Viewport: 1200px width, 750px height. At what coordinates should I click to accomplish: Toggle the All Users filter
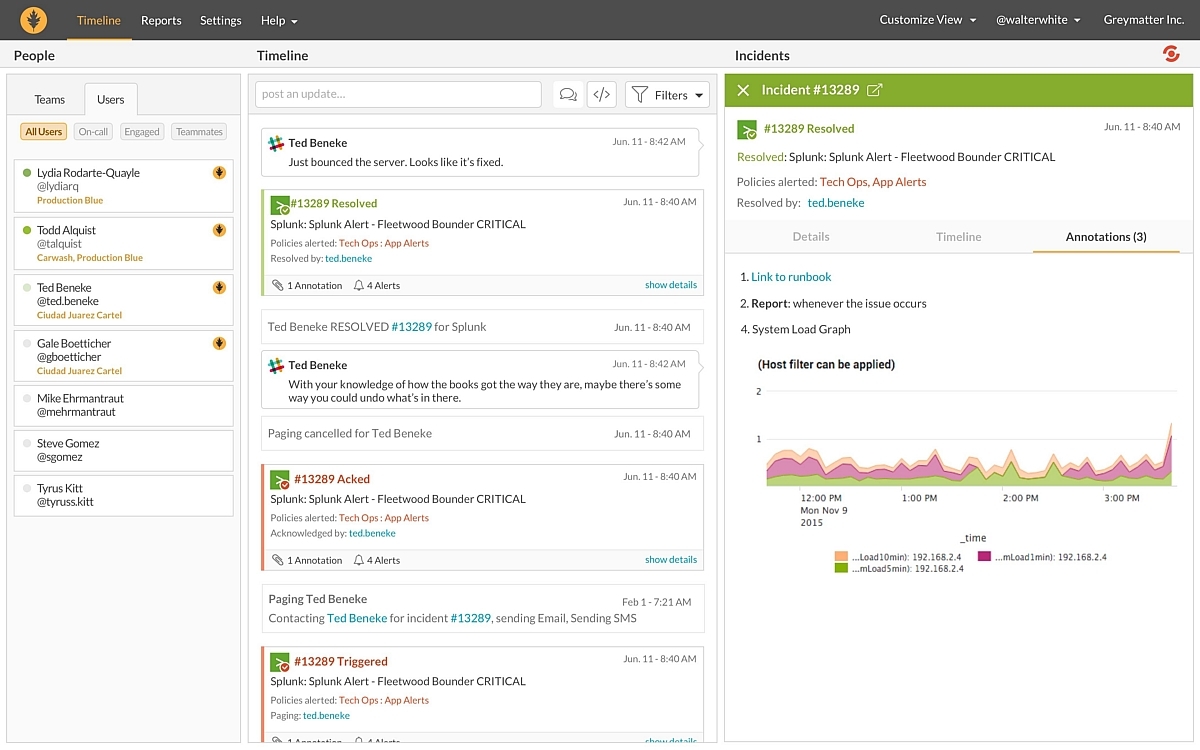tap(43, 132)
